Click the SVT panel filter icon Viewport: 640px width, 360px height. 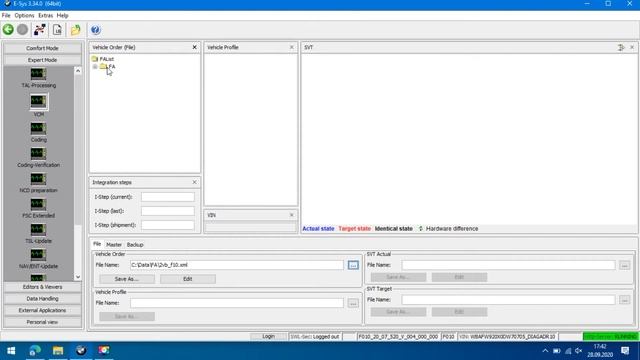pos(621,47)
